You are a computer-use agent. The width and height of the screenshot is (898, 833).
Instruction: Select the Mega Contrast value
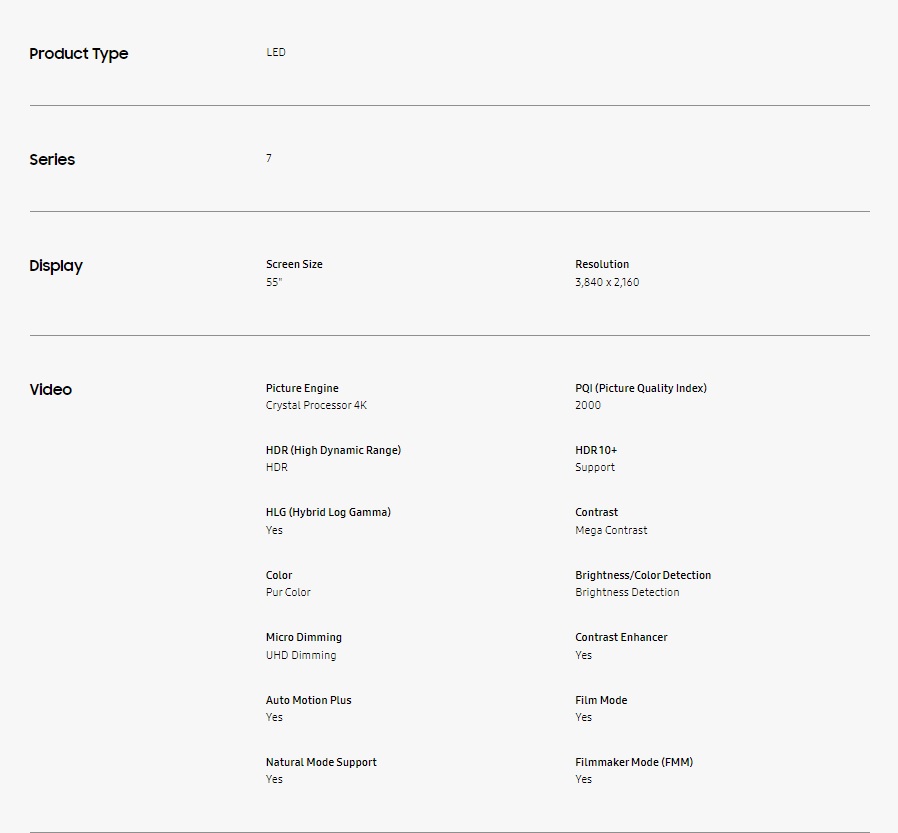(x=611, y=530)
